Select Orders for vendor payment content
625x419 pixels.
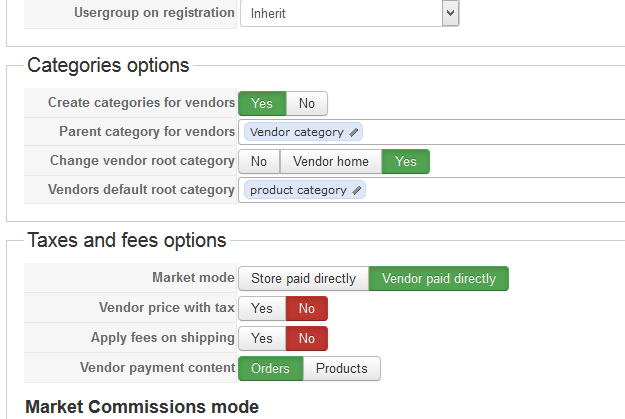(x=270, y=369)
